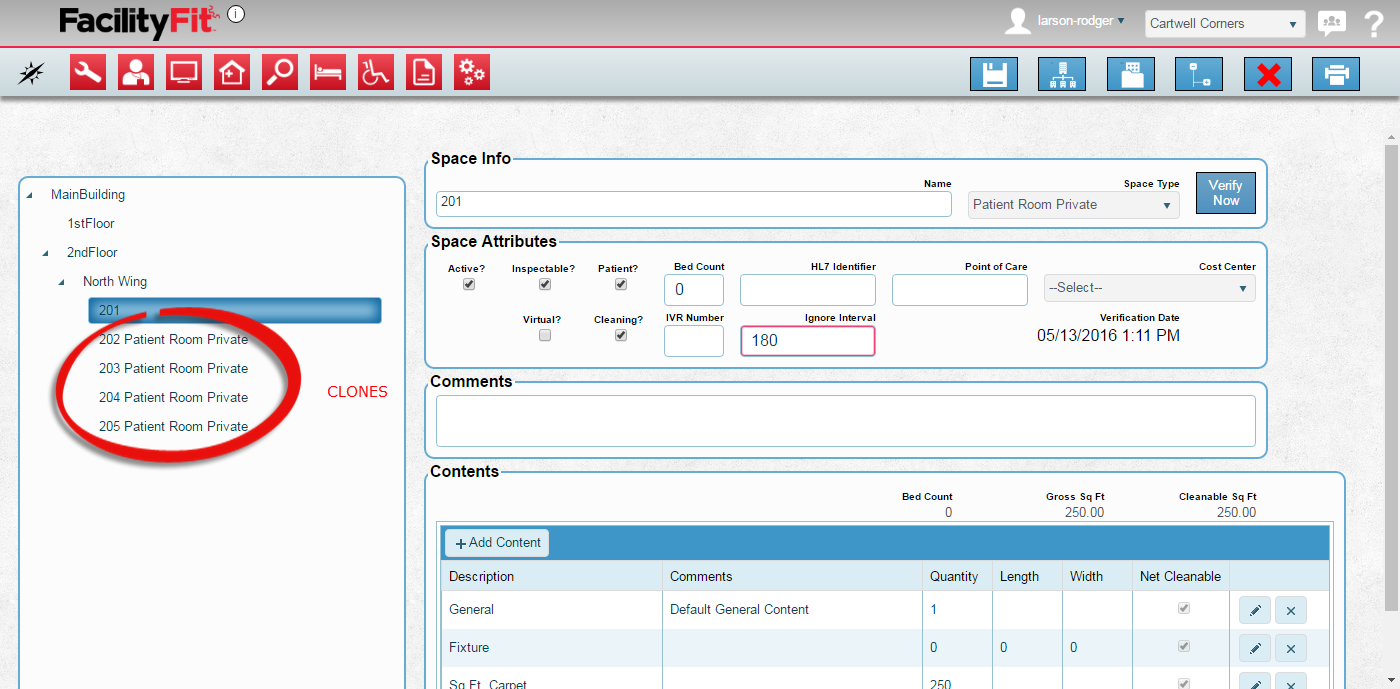Save using the floppy disk icon
Viewport: 1400px width, 689px height.
pos(993,75)
